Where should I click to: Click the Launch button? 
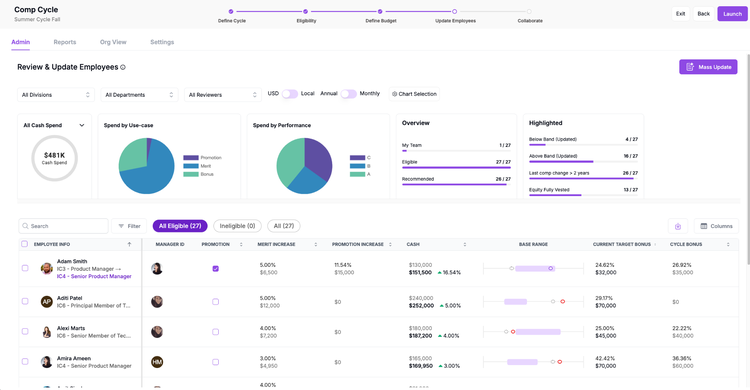pos(732,14)
